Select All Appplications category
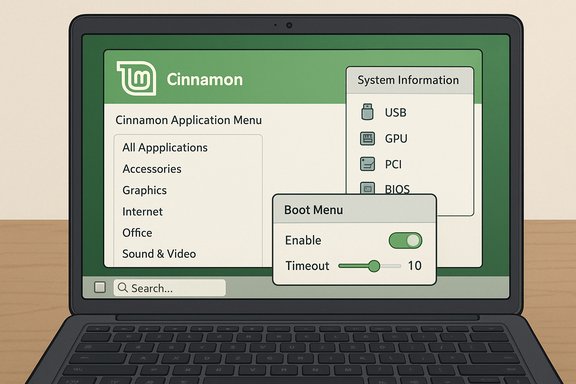The image size is (576, 384). 165,147
